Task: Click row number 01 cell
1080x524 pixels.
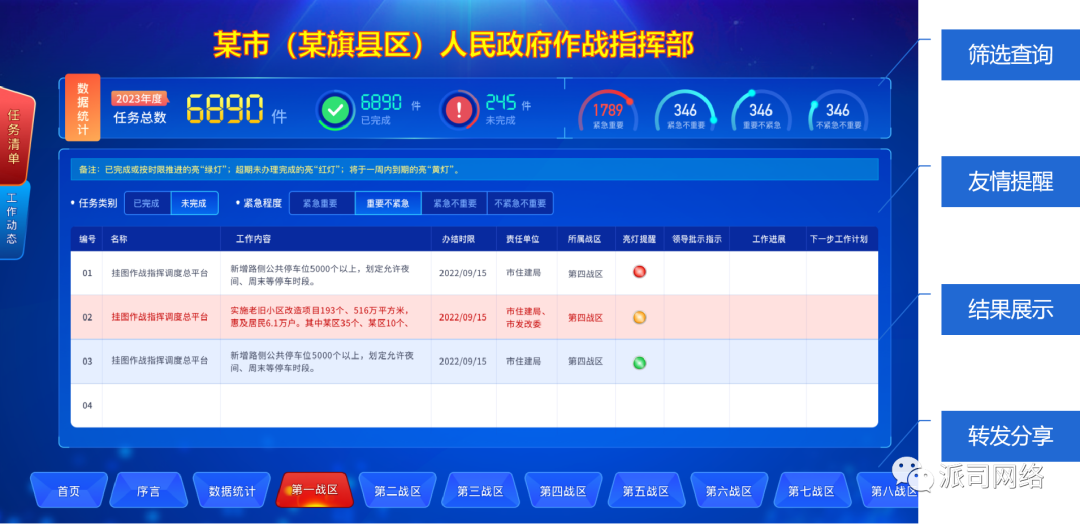Action: (x=87, y=273)
